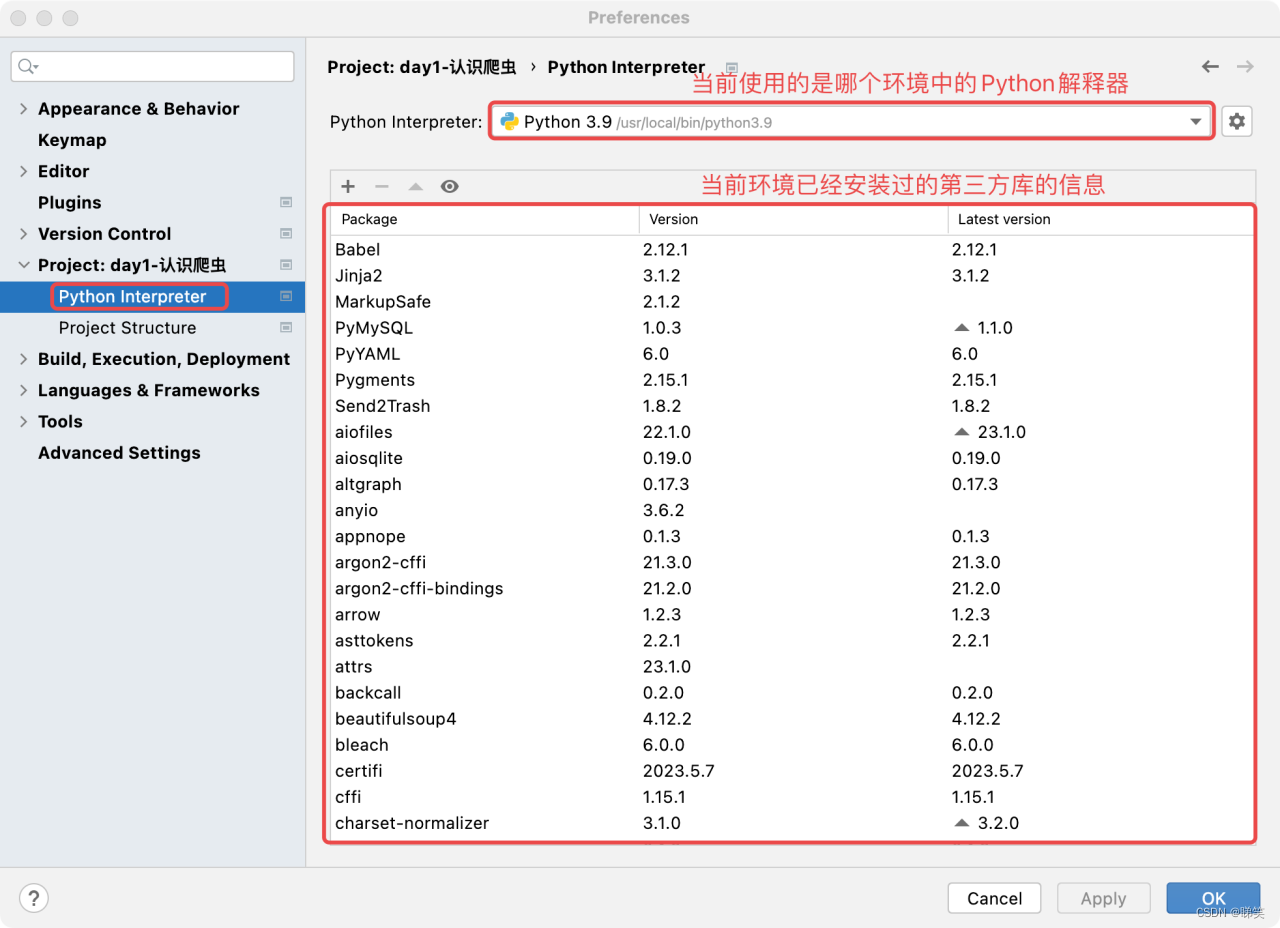Select the Jinja2 package row
The height and width of the screenshot is (928, 1280).
coord(792,275)
